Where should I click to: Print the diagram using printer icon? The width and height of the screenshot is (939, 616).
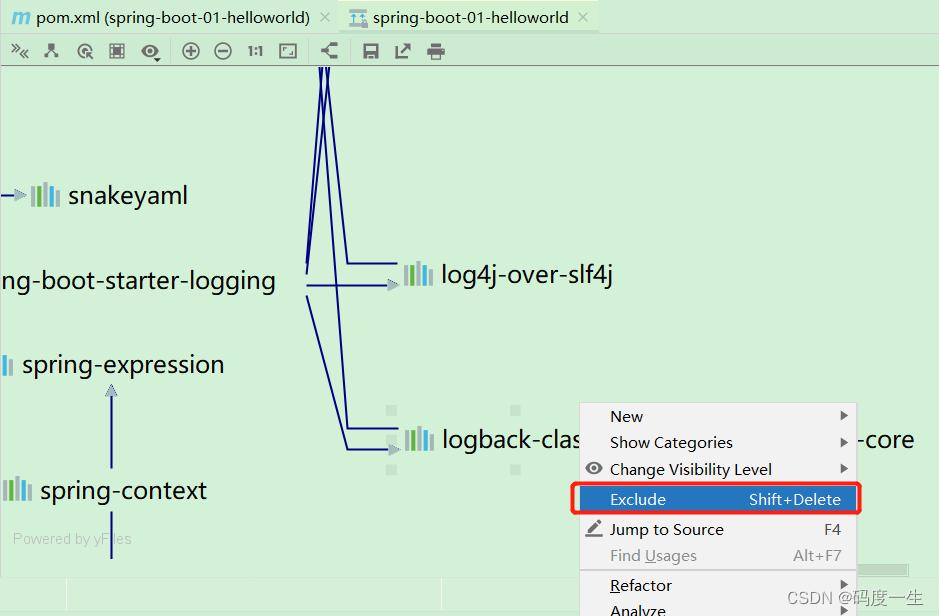(x=436, y=52)
